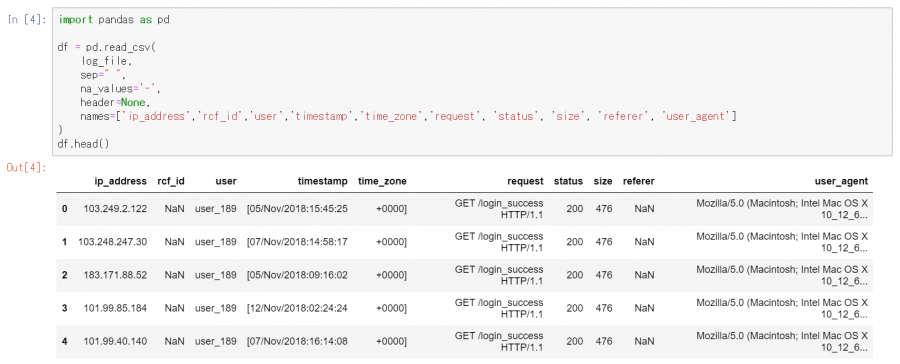
Task: Click the timestamp column header
Action: point(323,181)
